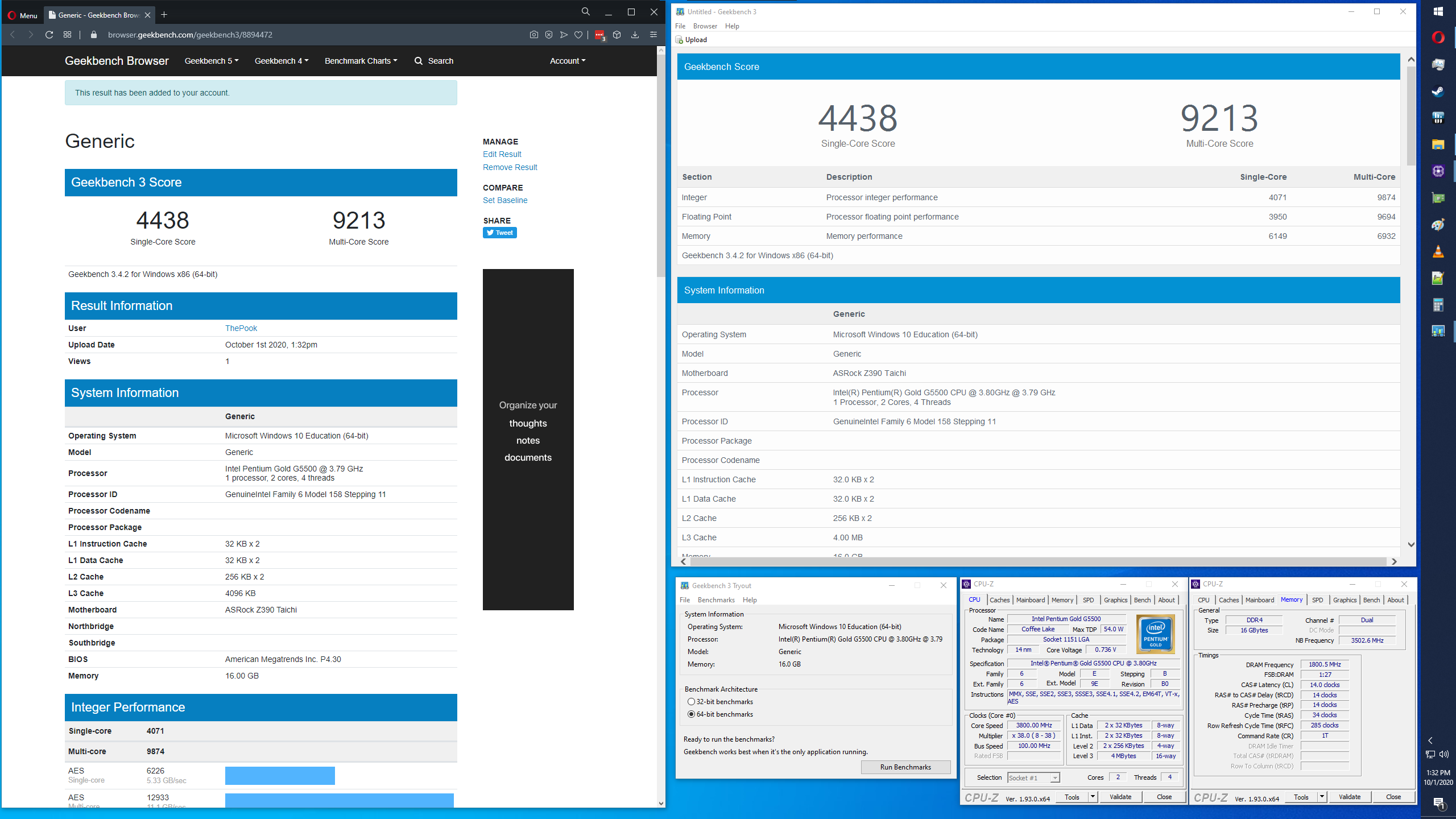Open the Socket #1 selection combo box
Viewport: 1456px width, 819px height.
coord(1034,778)
